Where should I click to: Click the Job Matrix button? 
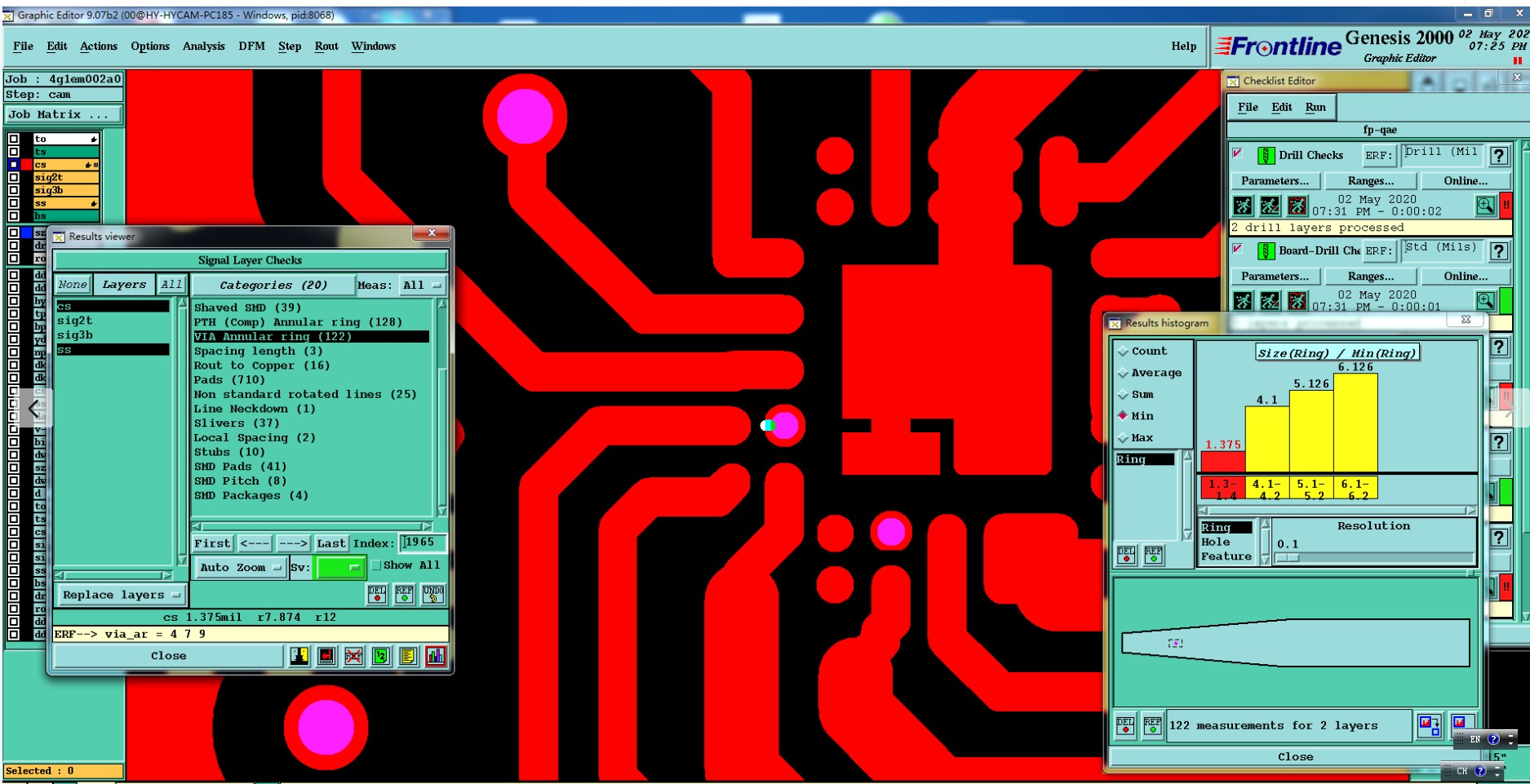pyautogui.click(x=64, y=114)
